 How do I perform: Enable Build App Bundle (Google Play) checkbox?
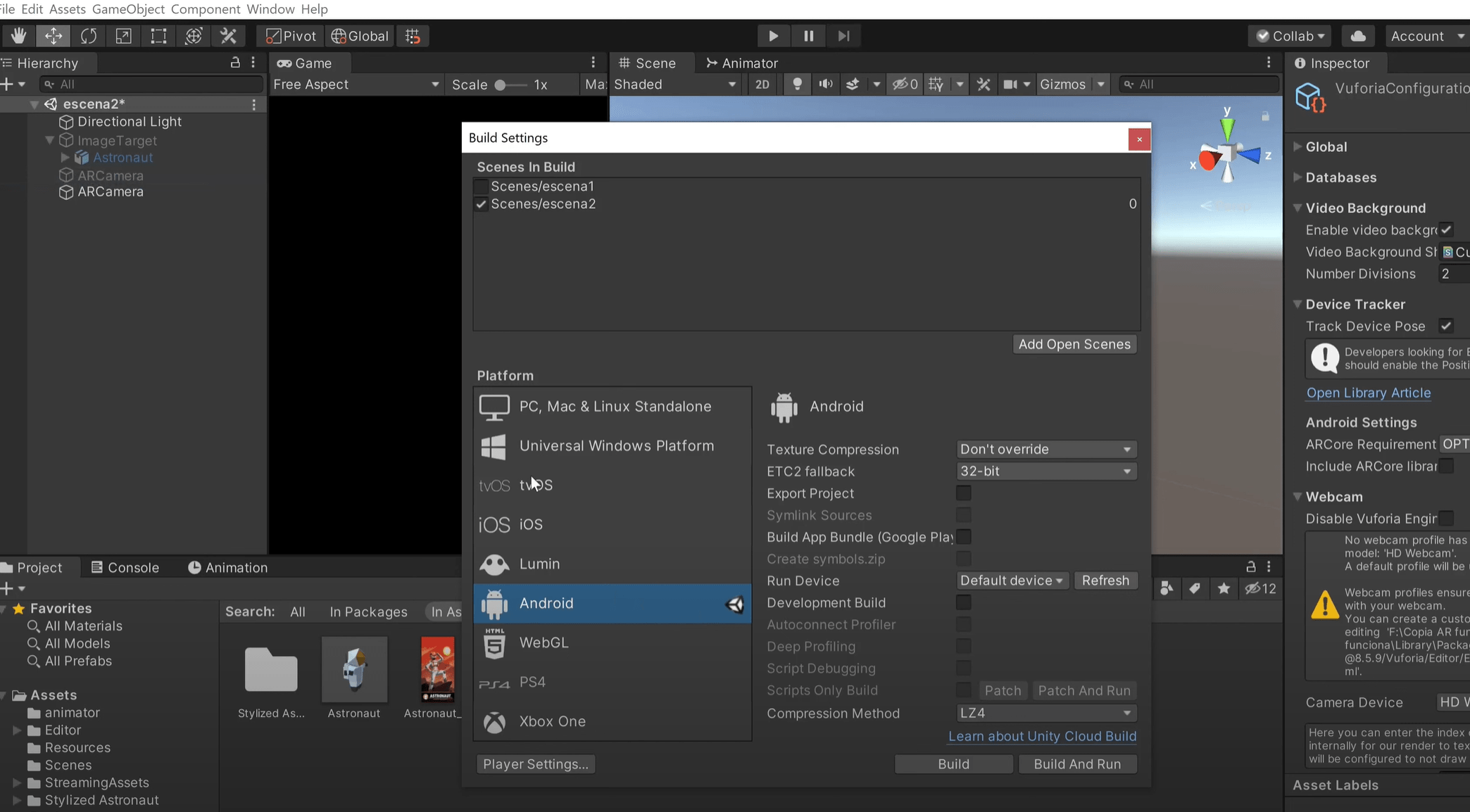click(963, 537)
